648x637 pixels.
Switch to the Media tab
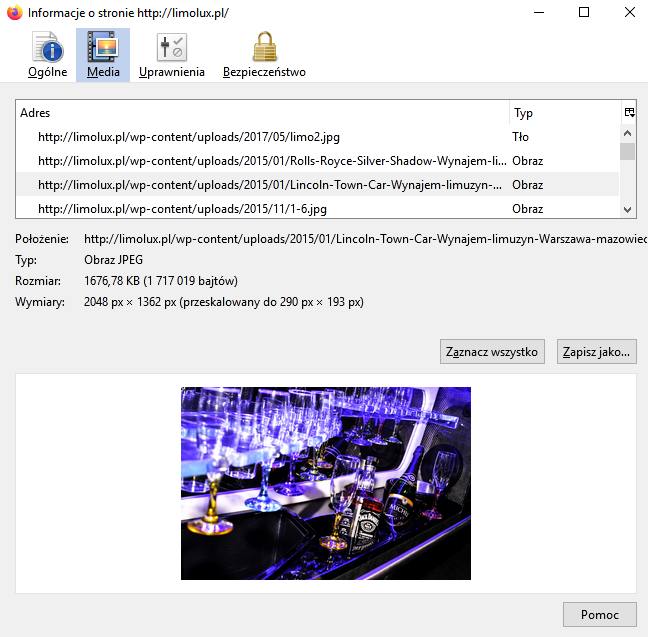pos(103,55)
